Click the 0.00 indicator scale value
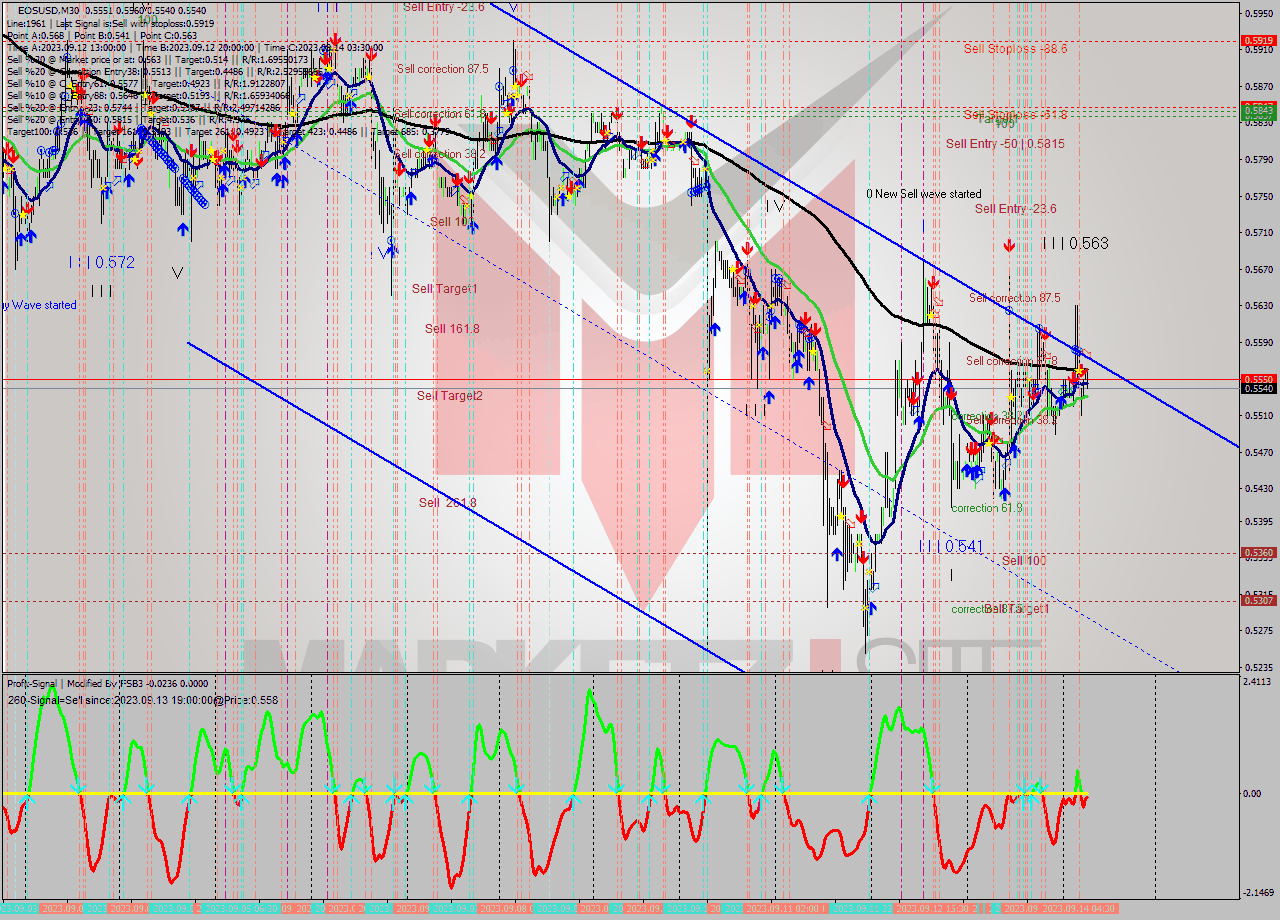The image size is (1280, 920). (1252, 794)
